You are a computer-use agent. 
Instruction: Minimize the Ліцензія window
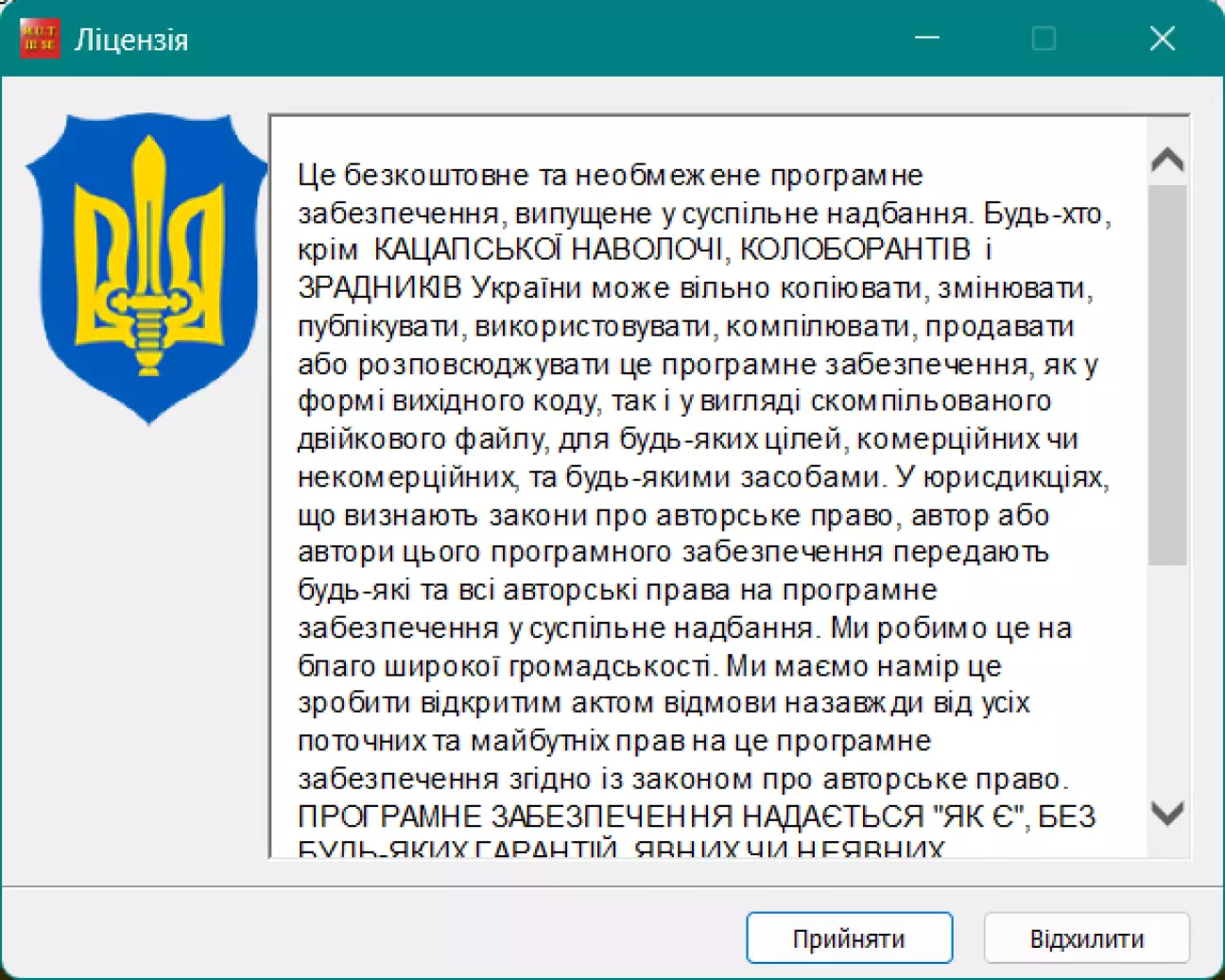(927, 39)
